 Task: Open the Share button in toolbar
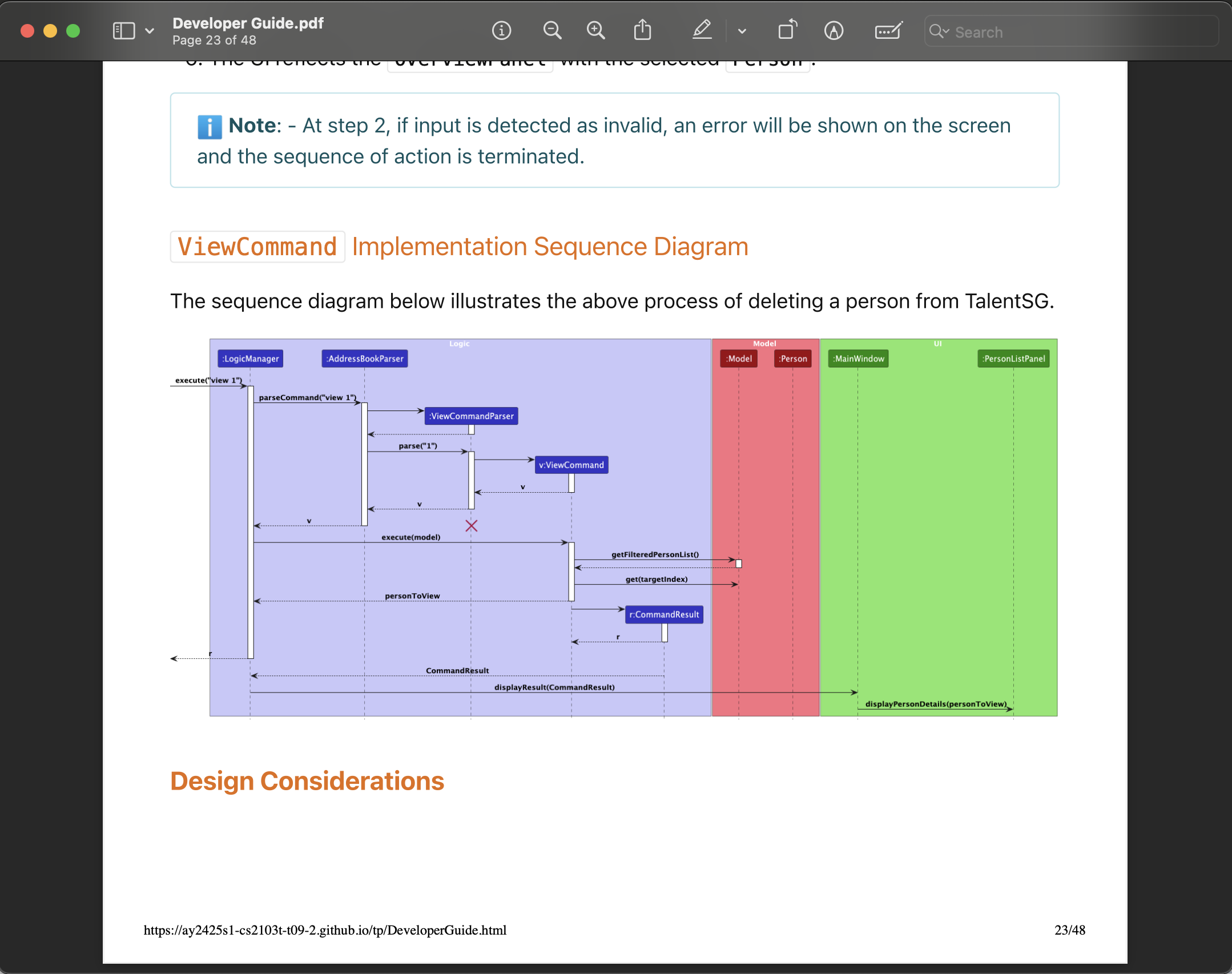pos(642,30)
